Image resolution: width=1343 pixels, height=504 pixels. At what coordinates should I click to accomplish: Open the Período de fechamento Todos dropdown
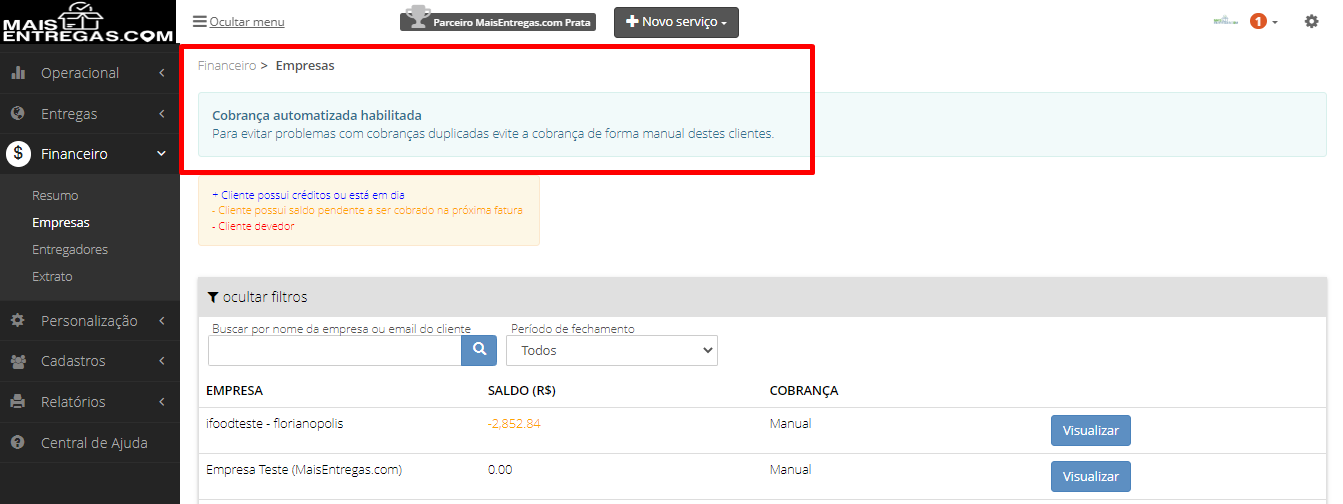coord(612,350)
